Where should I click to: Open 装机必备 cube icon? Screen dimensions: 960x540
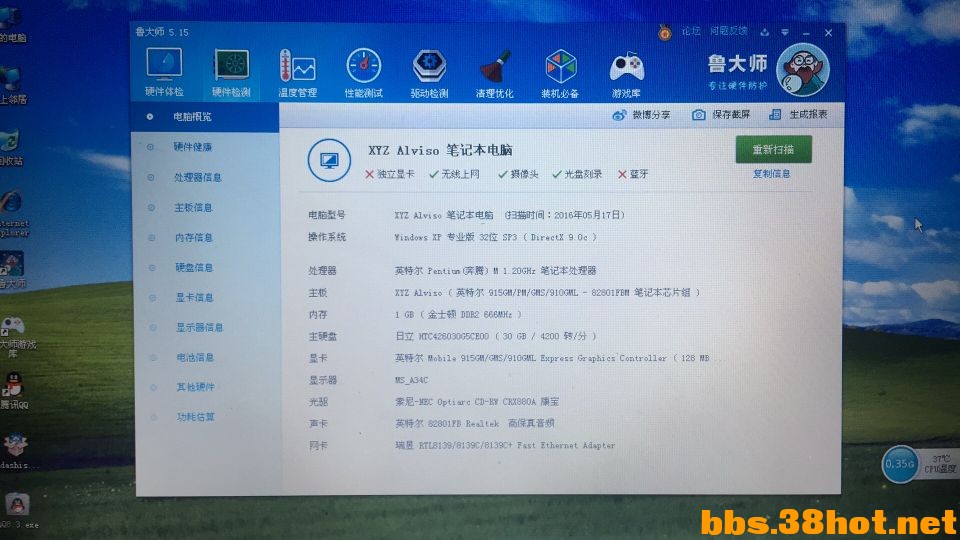pyautogui.click(x=560, y=67)
